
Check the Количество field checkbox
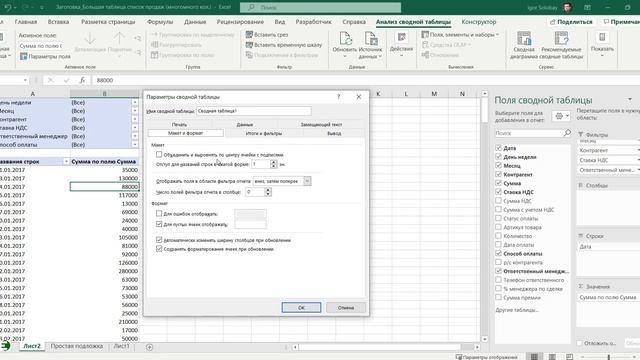(498, 236)
